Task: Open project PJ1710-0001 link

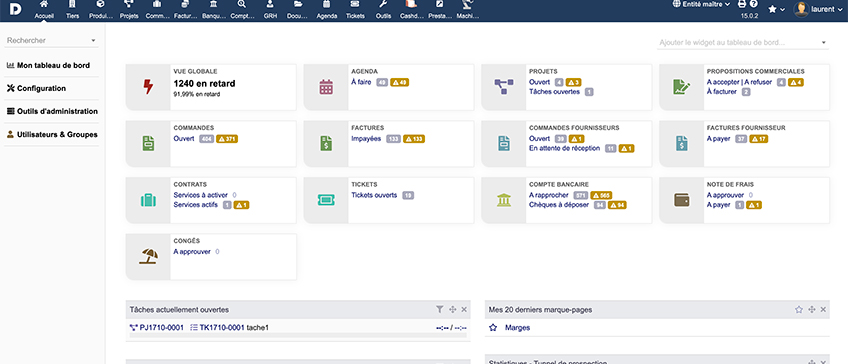Action: [157, 328]
